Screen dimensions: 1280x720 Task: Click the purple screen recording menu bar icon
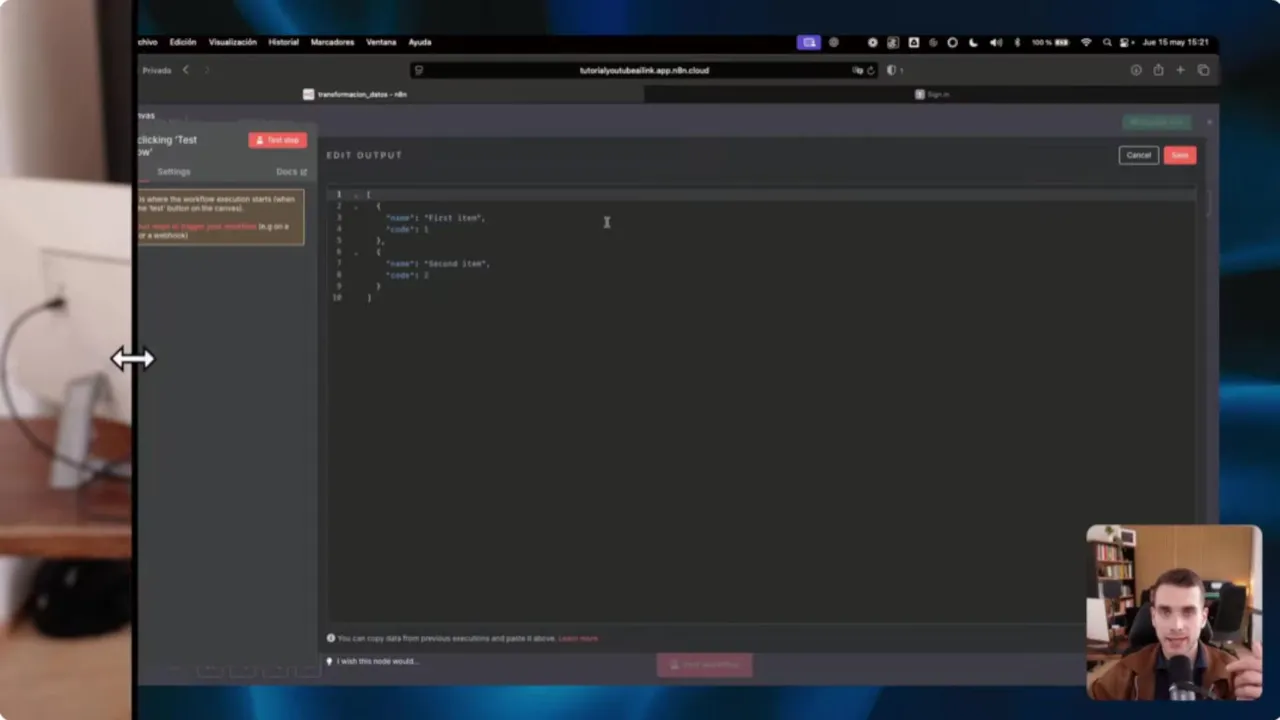(x=808, y=42)
